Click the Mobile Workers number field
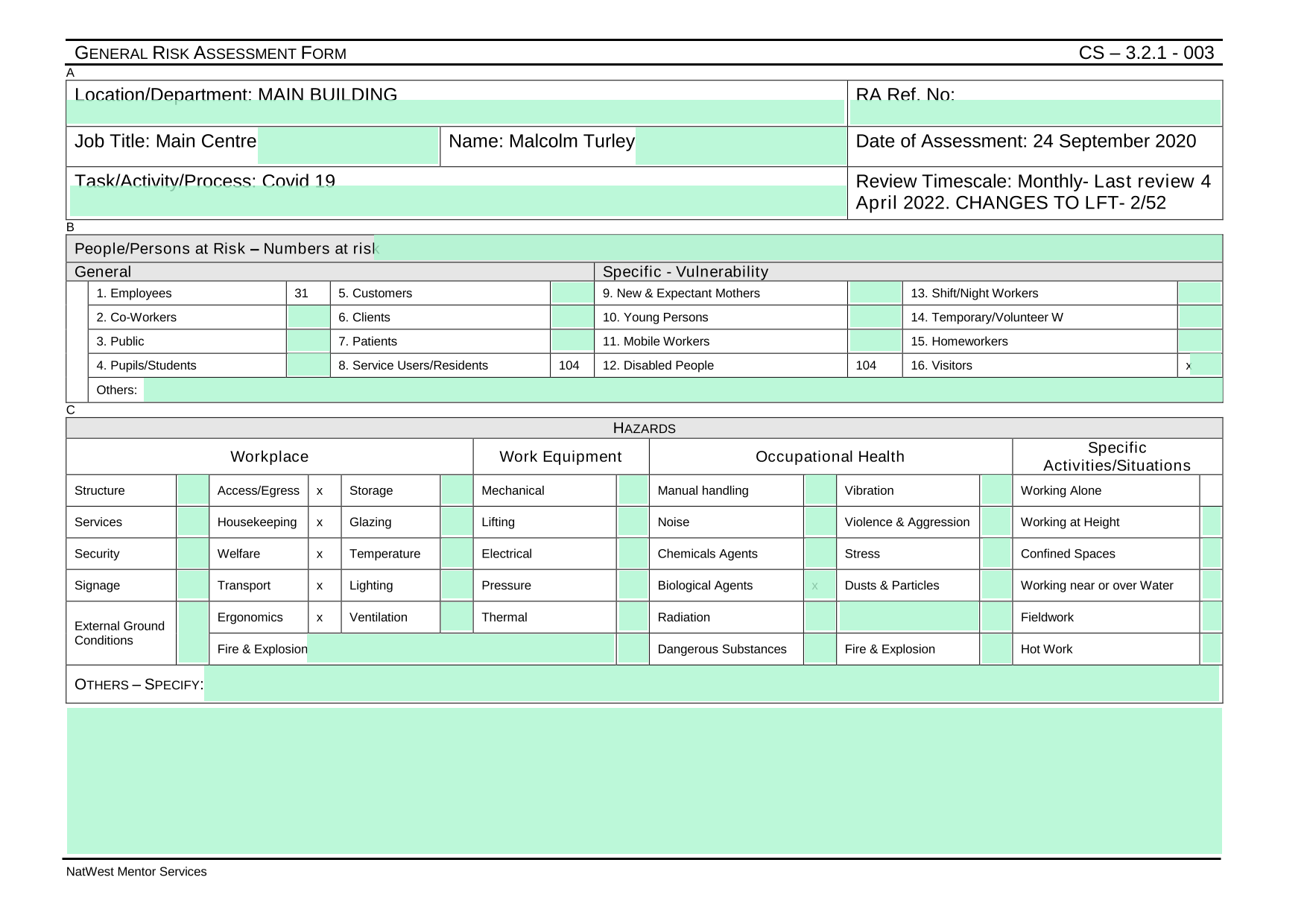The image size is (1307, 924). pyautogui.click(x=875, y=341)
